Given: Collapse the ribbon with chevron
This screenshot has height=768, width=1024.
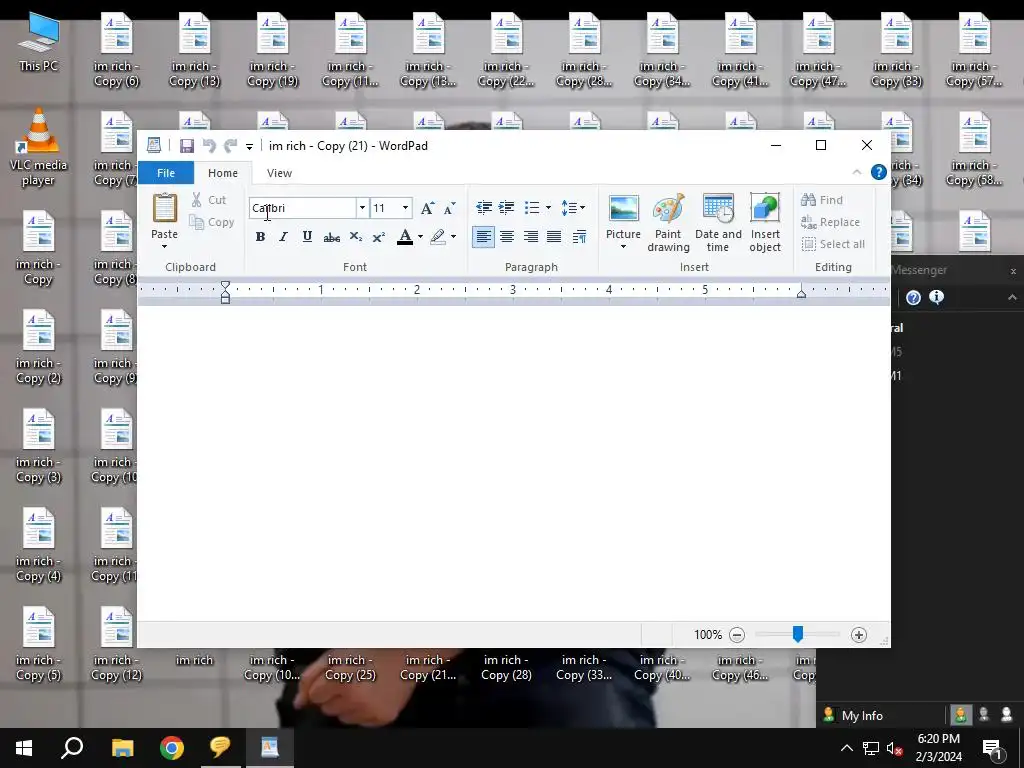Looking at the screenshot, I should pyautogui.click(x=857, y=172).
